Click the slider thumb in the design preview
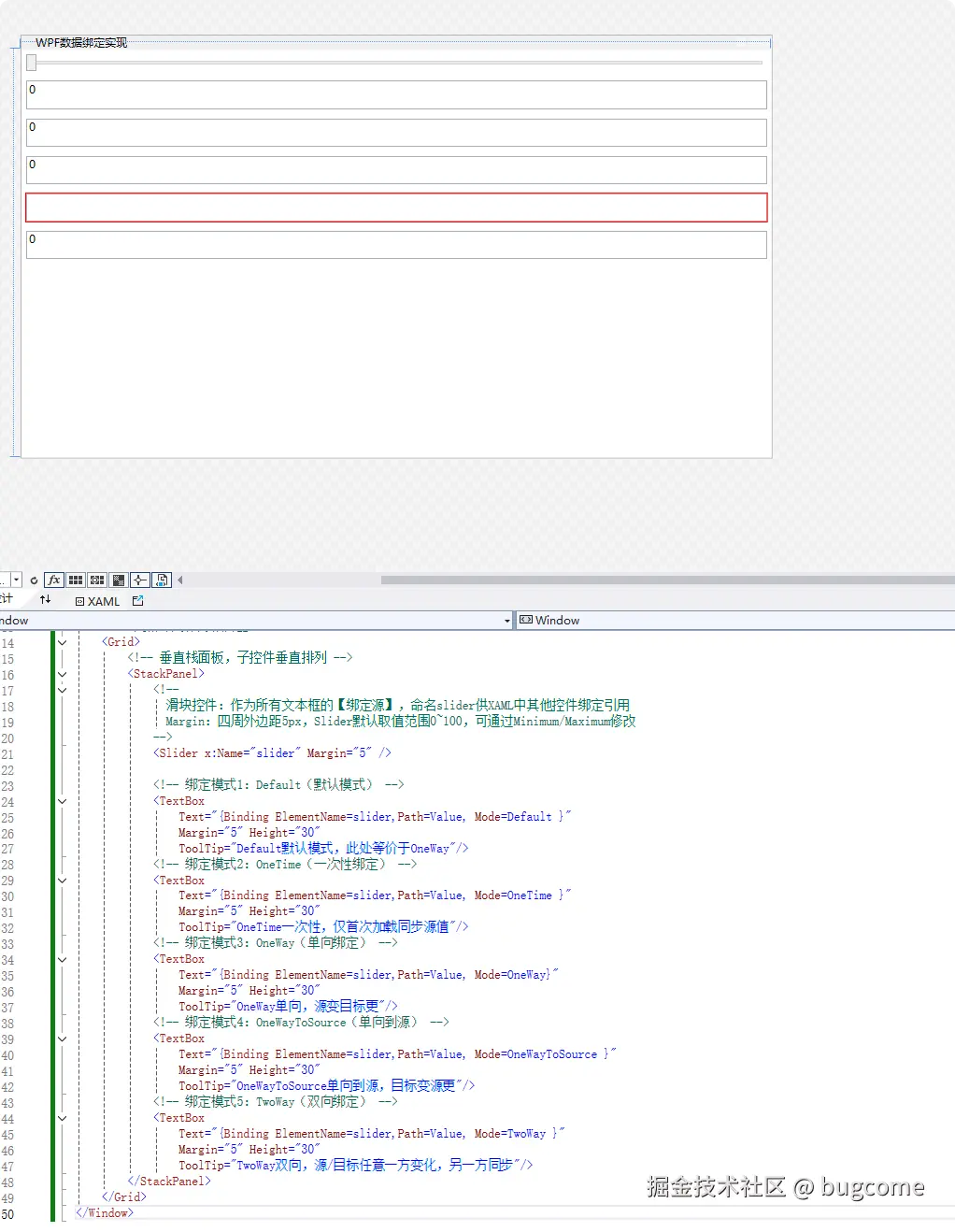The height and width of the screenshot is (1232, 955). (32, 63)
